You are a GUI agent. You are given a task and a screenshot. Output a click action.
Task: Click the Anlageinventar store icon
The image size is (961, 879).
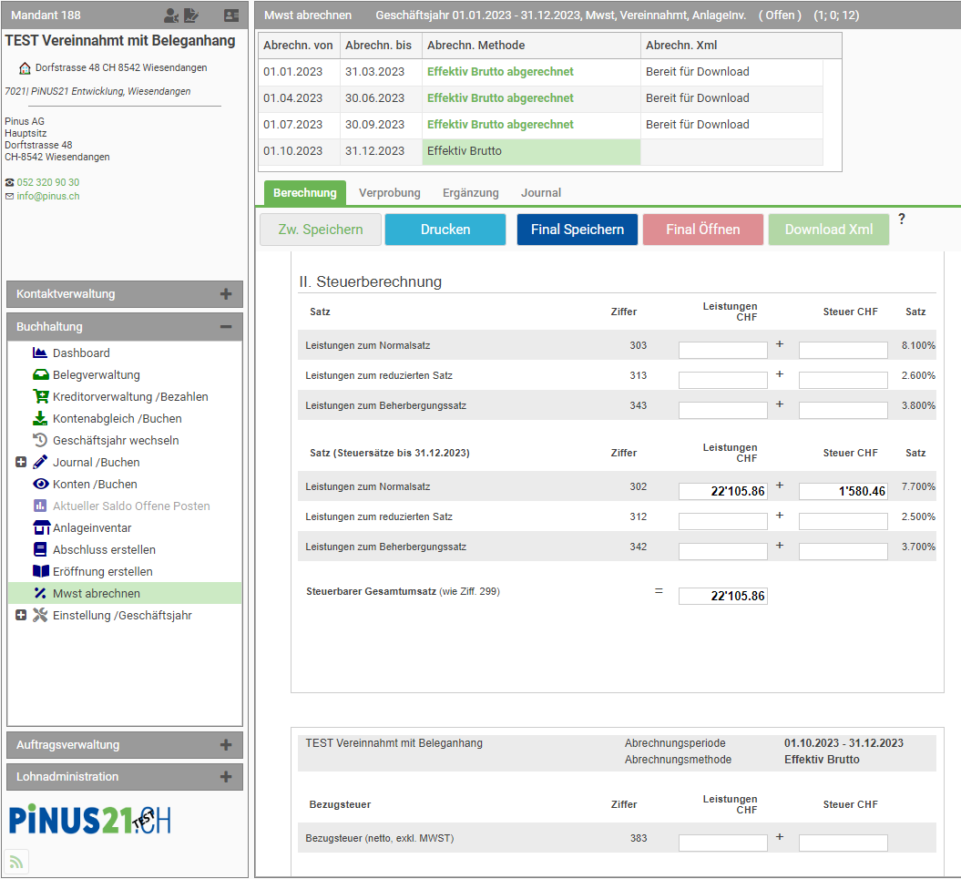pos(41,528)
